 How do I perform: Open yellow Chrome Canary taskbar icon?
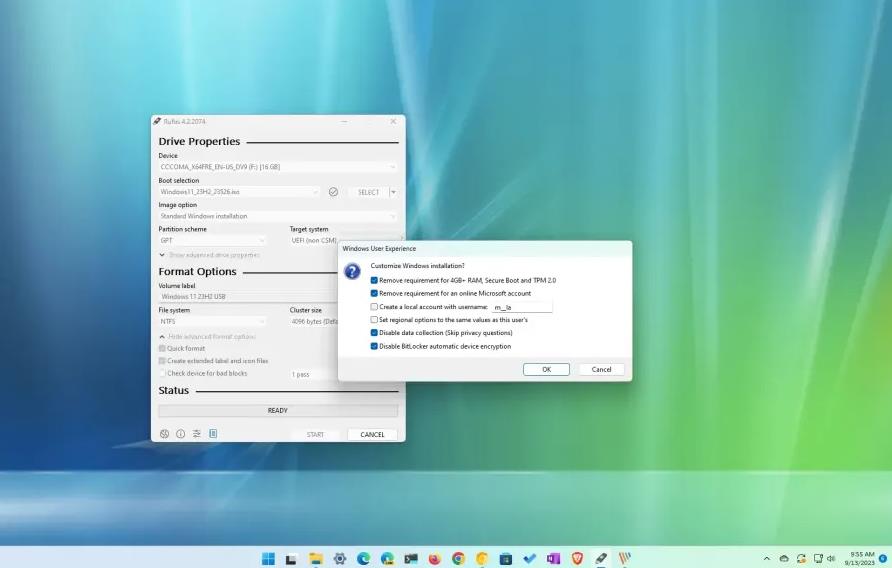point(482,559)
